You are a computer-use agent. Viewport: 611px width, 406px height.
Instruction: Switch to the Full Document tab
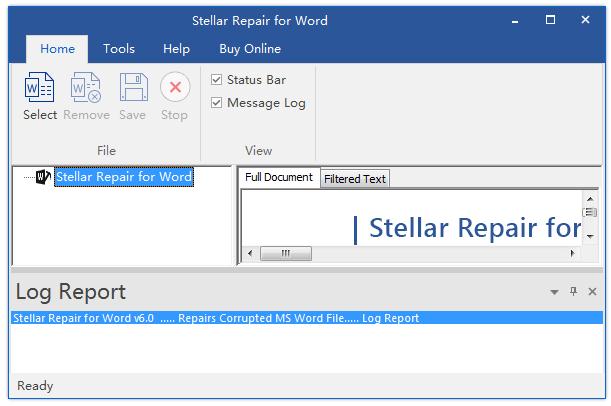click(279, 177)
